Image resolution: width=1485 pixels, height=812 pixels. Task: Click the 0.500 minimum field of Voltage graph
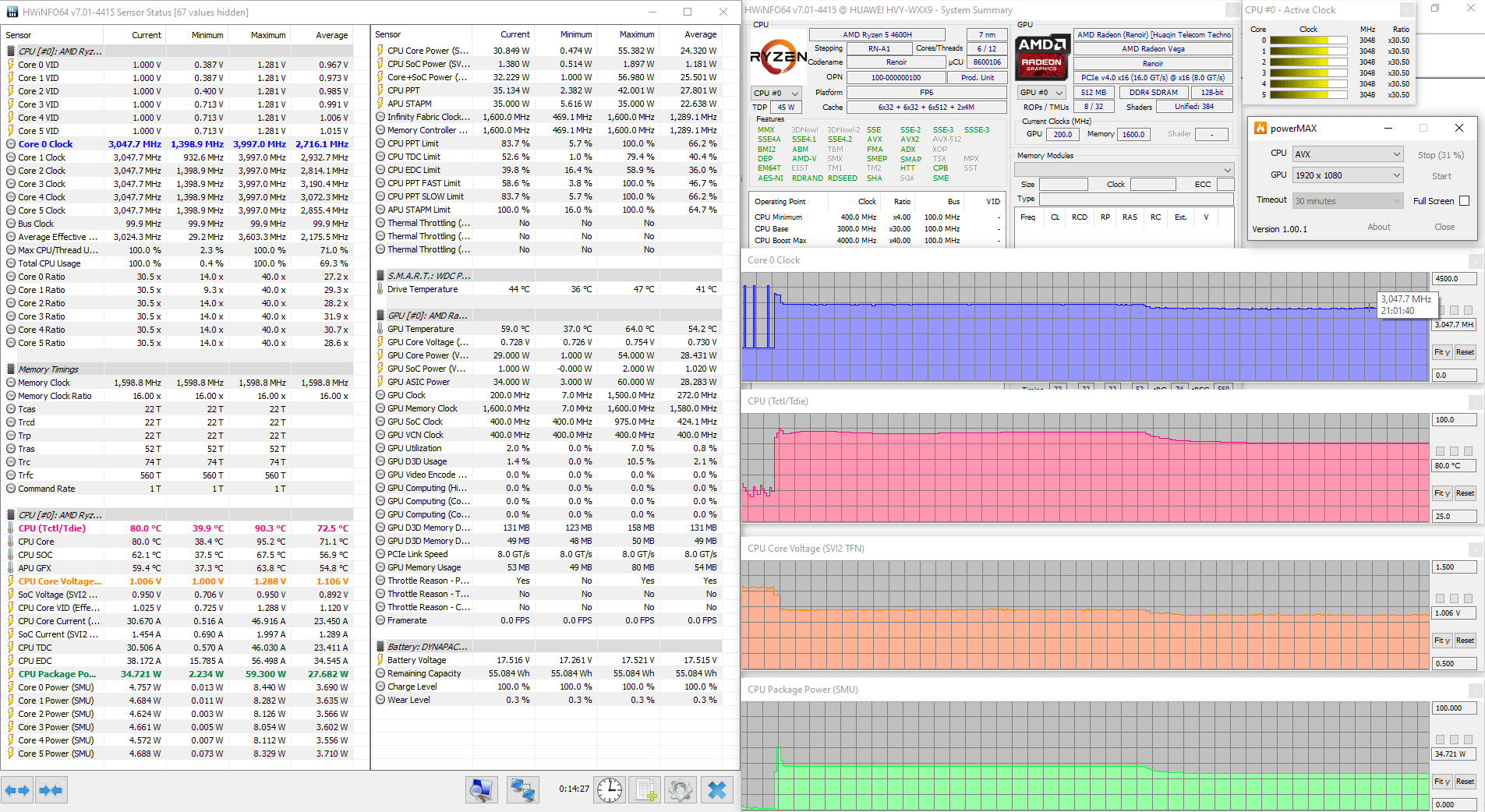tap(1455, 664)
